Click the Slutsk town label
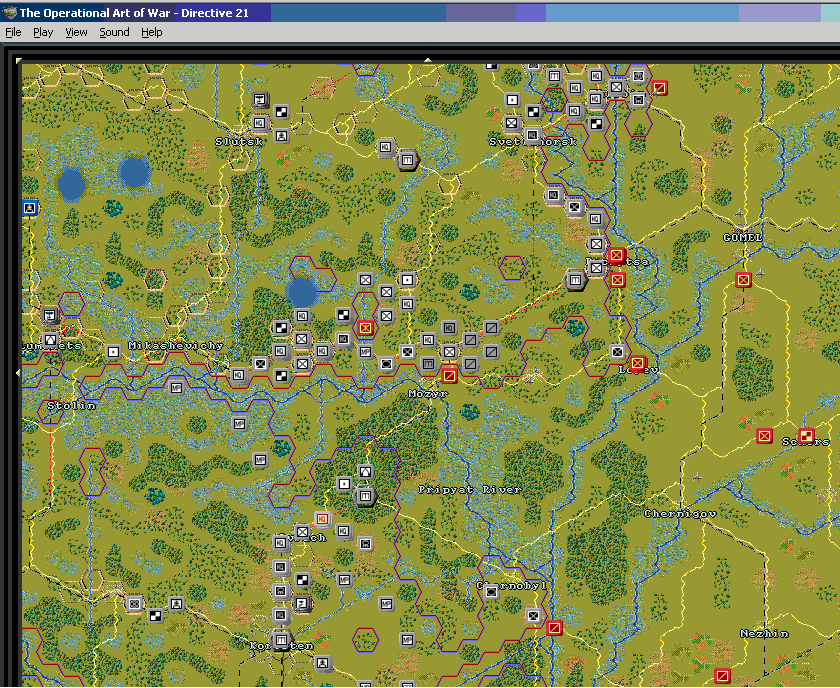 pos(239,141)
